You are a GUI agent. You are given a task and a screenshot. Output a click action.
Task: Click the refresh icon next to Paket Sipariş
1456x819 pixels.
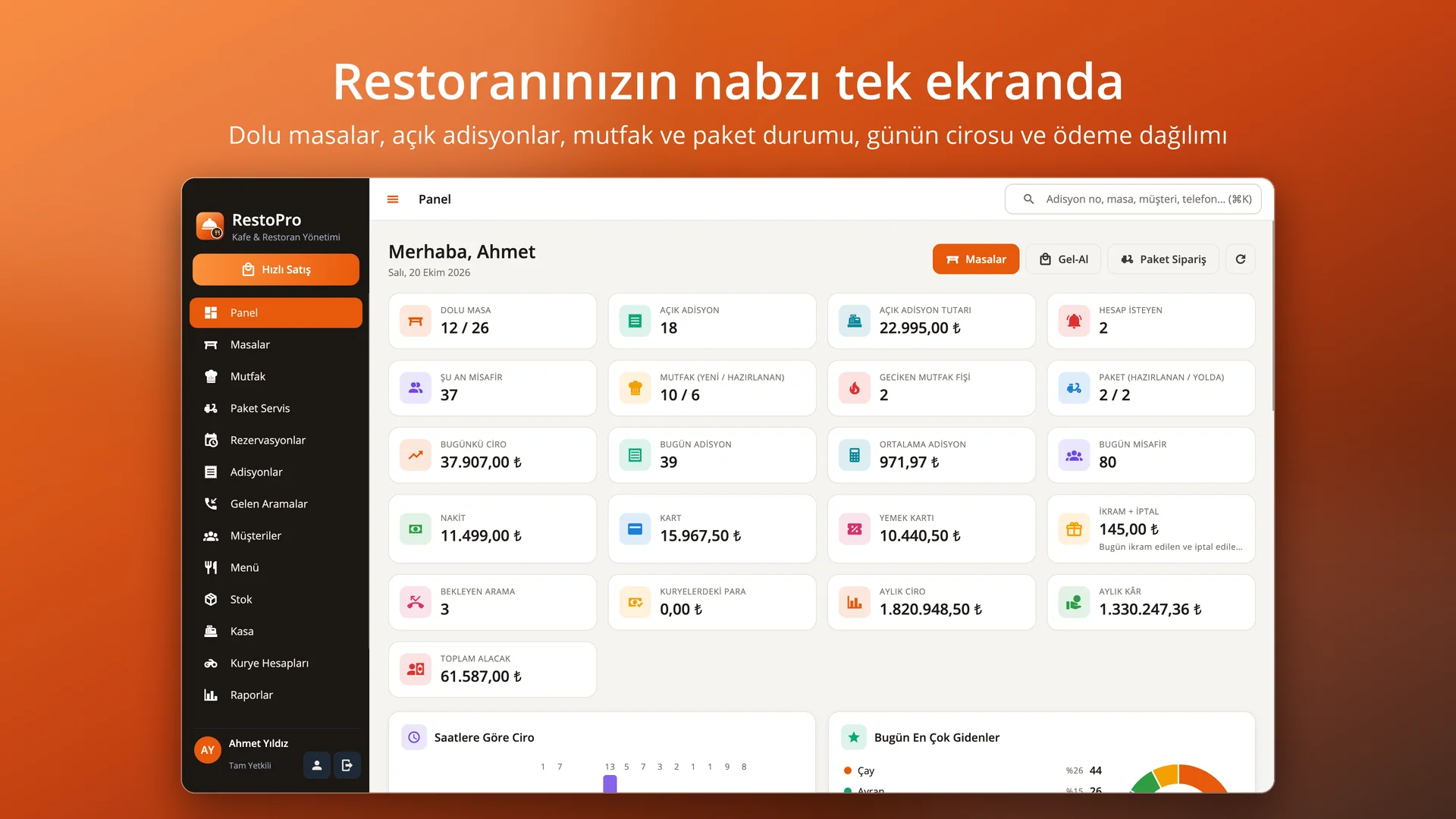pyautogui.click(x=1241, y=259)
